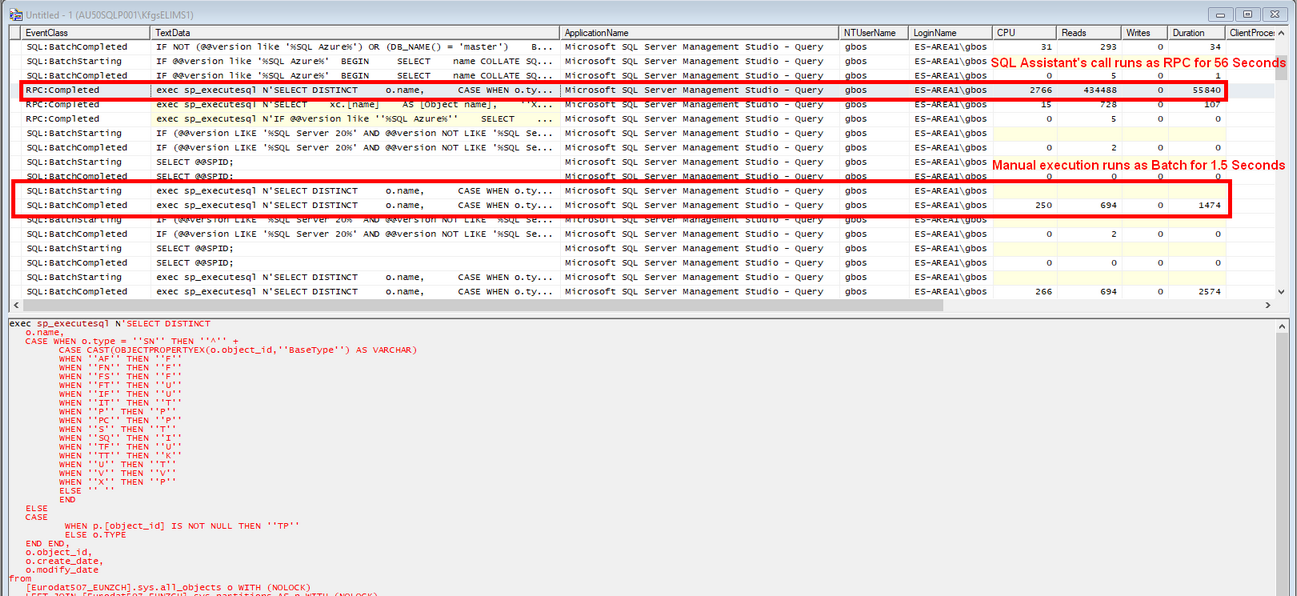This screenshot has height=596, width=1297.
Task: Click the line WHEN ''V'' THEN ''V''
Action: pos(118,473)
